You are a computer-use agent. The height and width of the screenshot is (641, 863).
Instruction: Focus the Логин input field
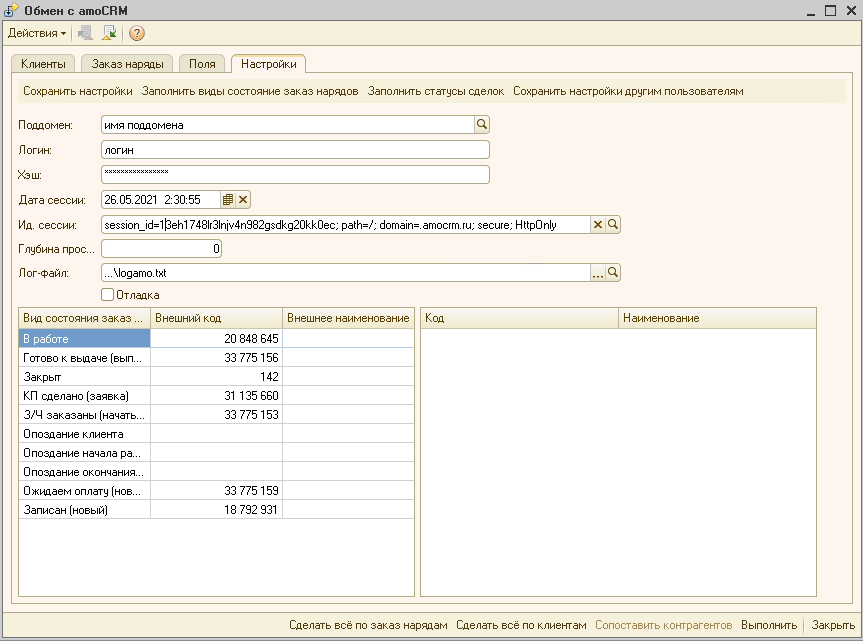(x=296, y=150)
